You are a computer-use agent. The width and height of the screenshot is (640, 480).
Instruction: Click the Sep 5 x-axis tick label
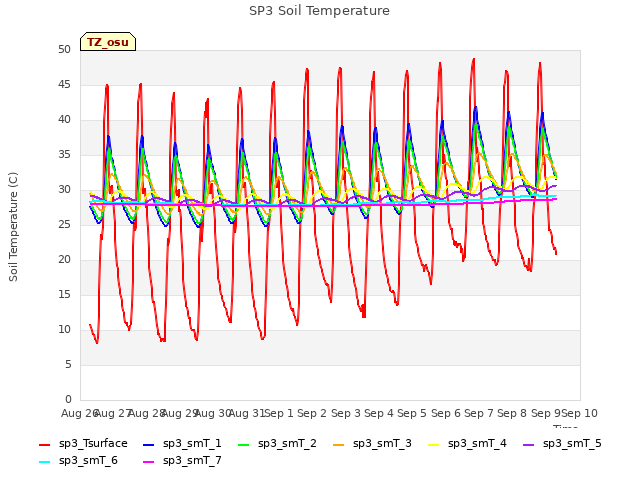pos(412,413)
